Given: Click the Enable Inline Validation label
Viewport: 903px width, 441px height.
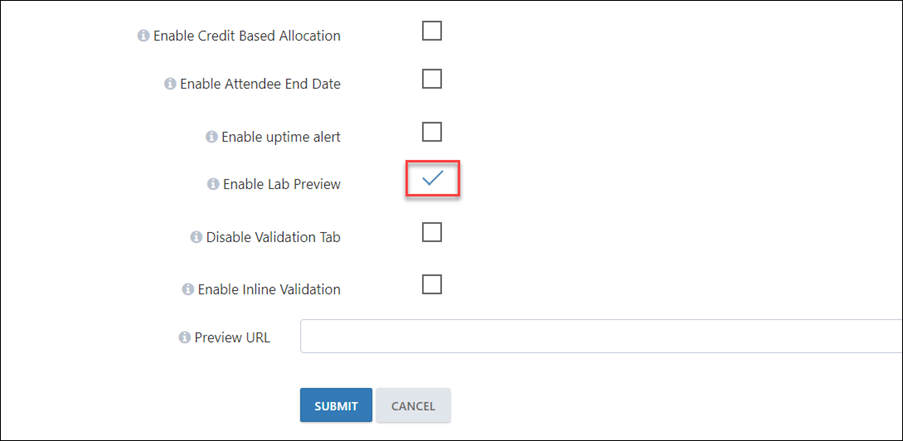Looking at the screenshot, I should tap(269, 289).
